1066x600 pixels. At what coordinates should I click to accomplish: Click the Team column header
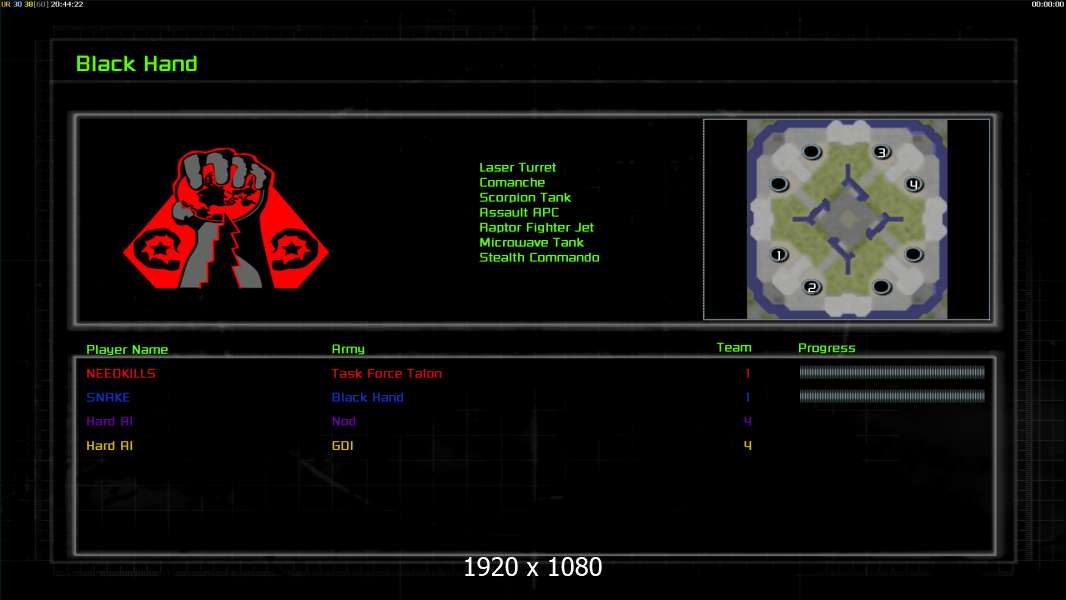tap(734, 347)
